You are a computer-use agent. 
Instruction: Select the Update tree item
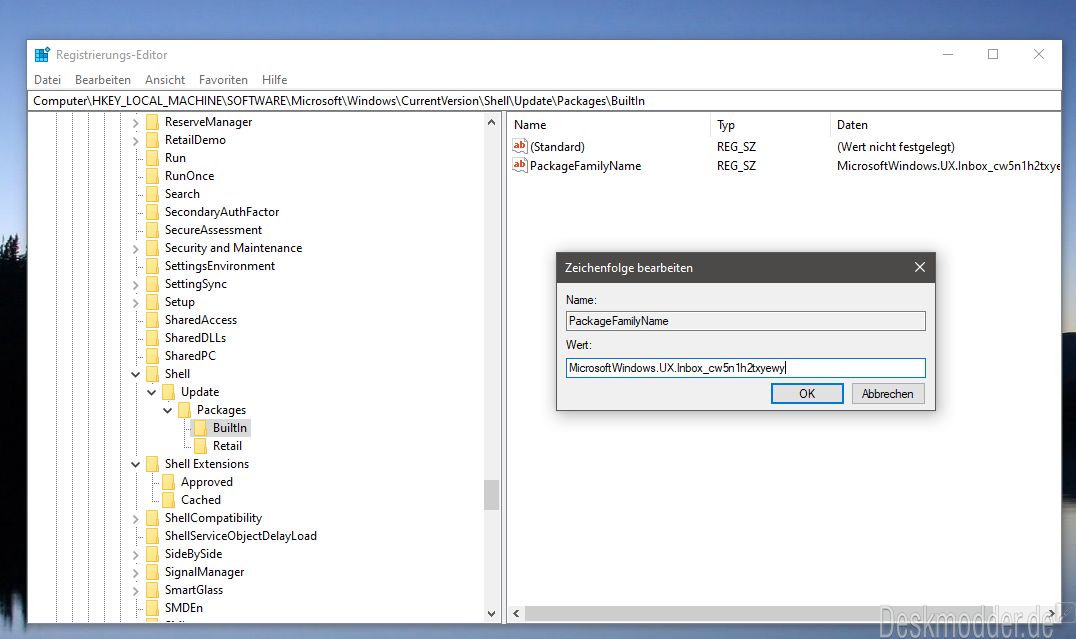coord(200,392)
